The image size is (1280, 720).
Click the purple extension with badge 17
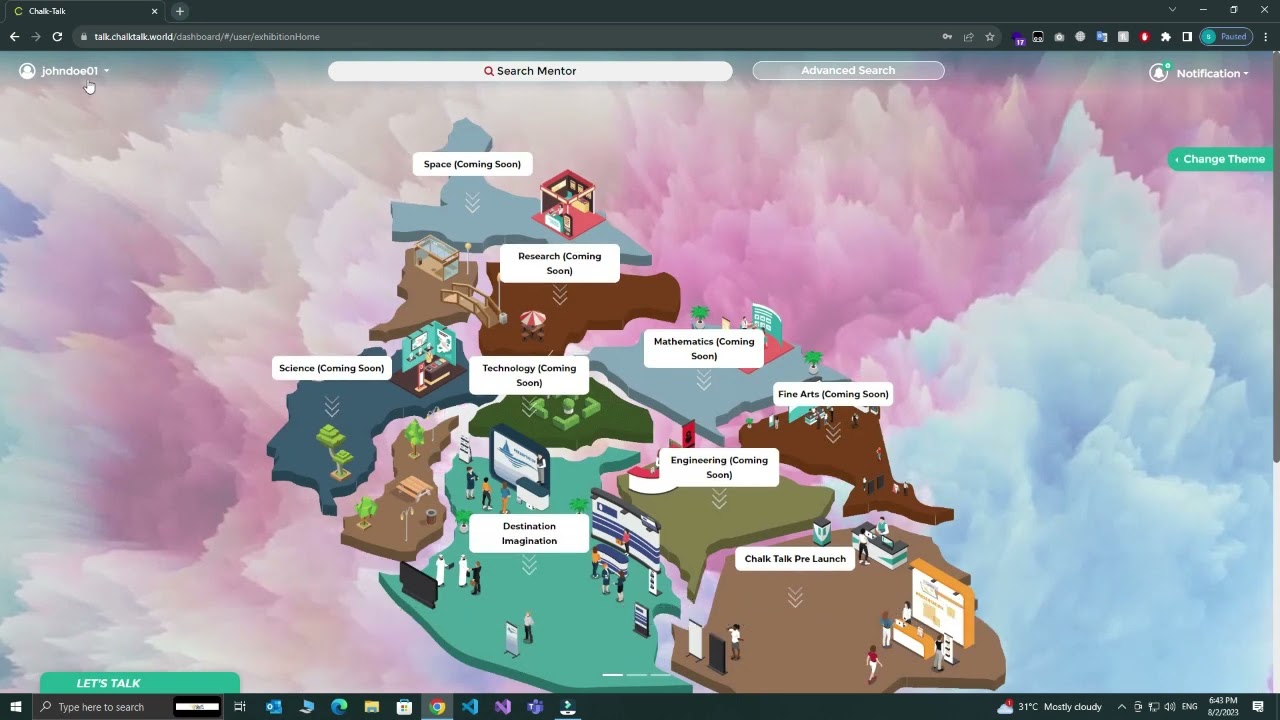pyautogui.click(x=1019, y=38)
